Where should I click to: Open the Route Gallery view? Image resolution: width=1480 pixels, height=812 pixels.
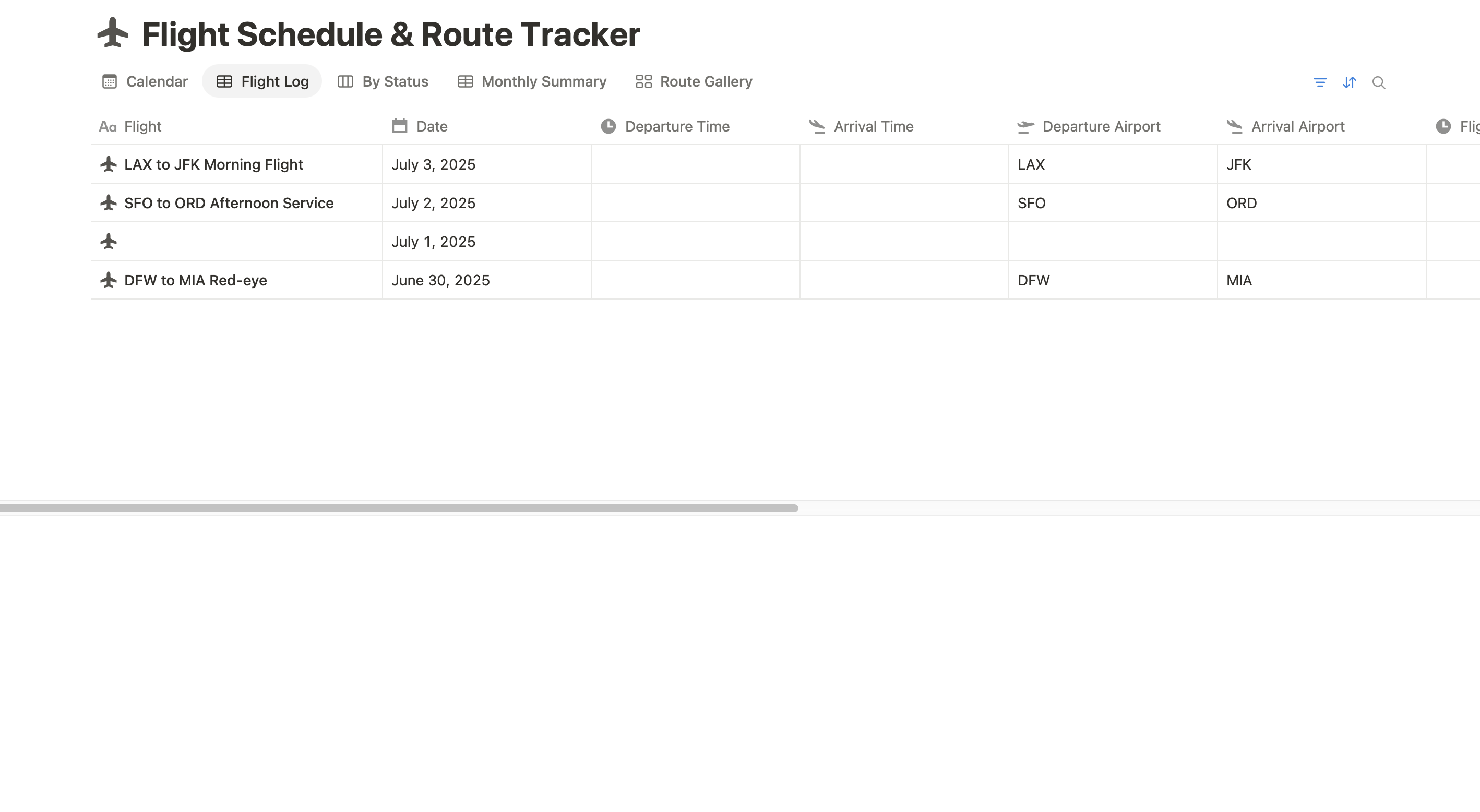tap(694, 81)
